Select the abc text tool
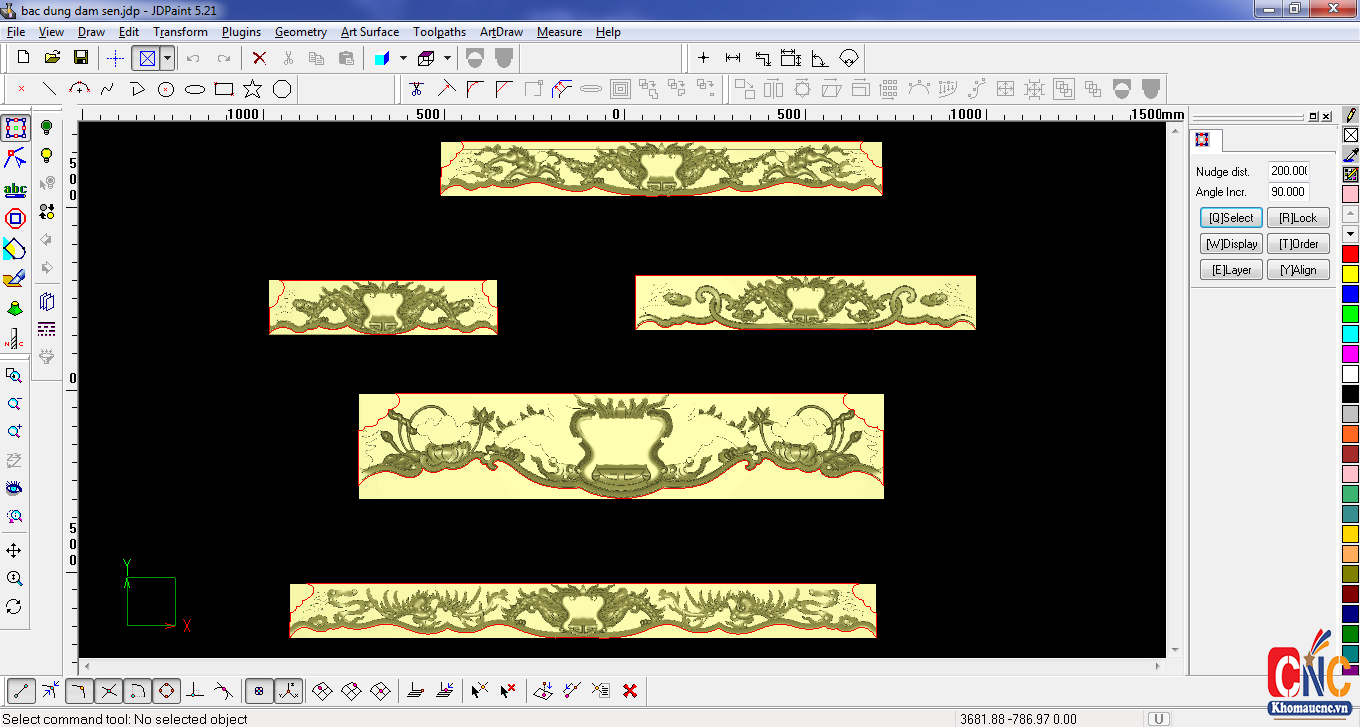The image size is (1360, 728). pyautogui.click(x=15, y=189)
